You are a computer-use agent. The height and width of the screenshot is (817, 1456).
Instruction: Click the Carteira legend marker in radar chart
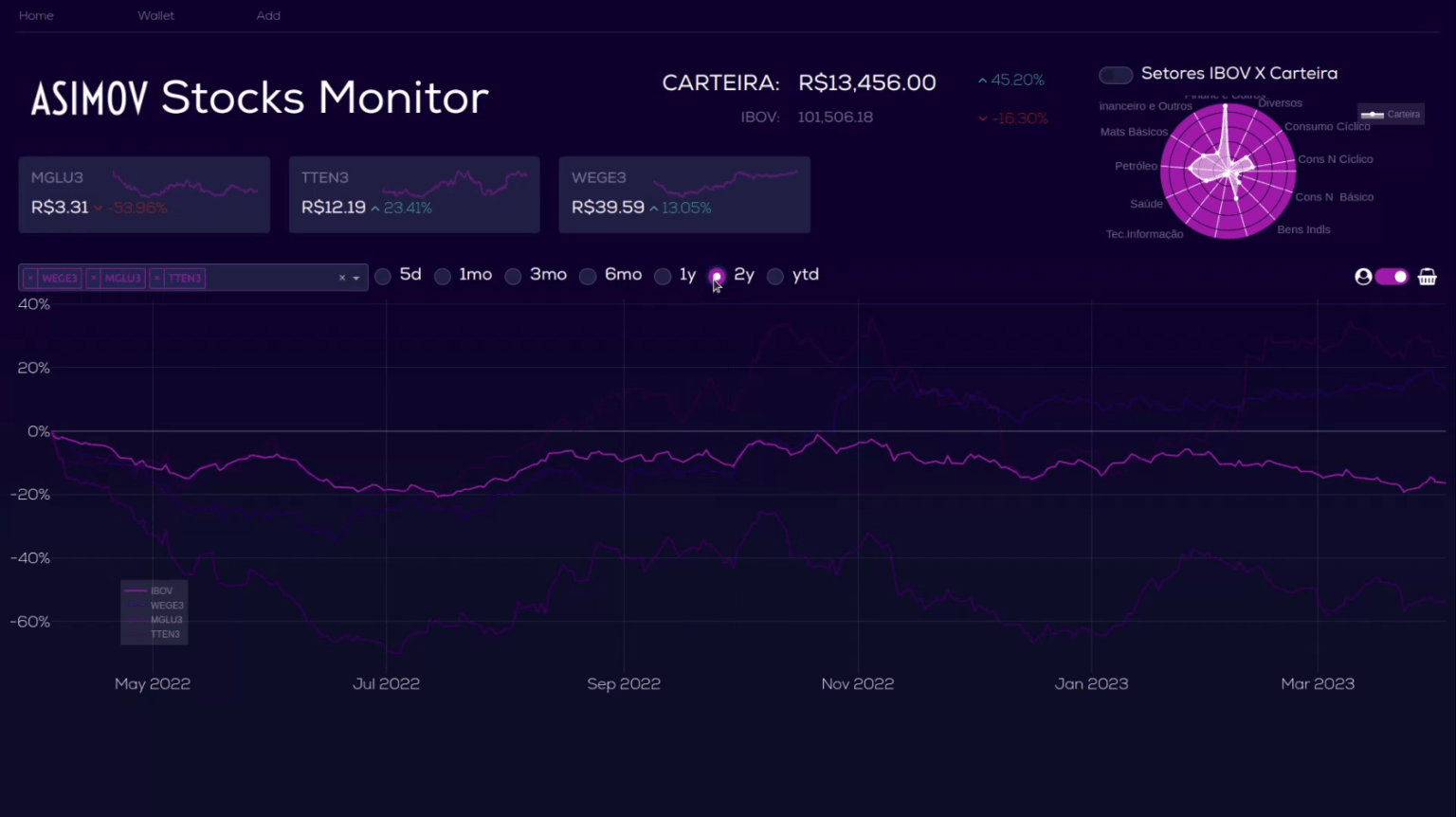click(x=1373, y=115)
